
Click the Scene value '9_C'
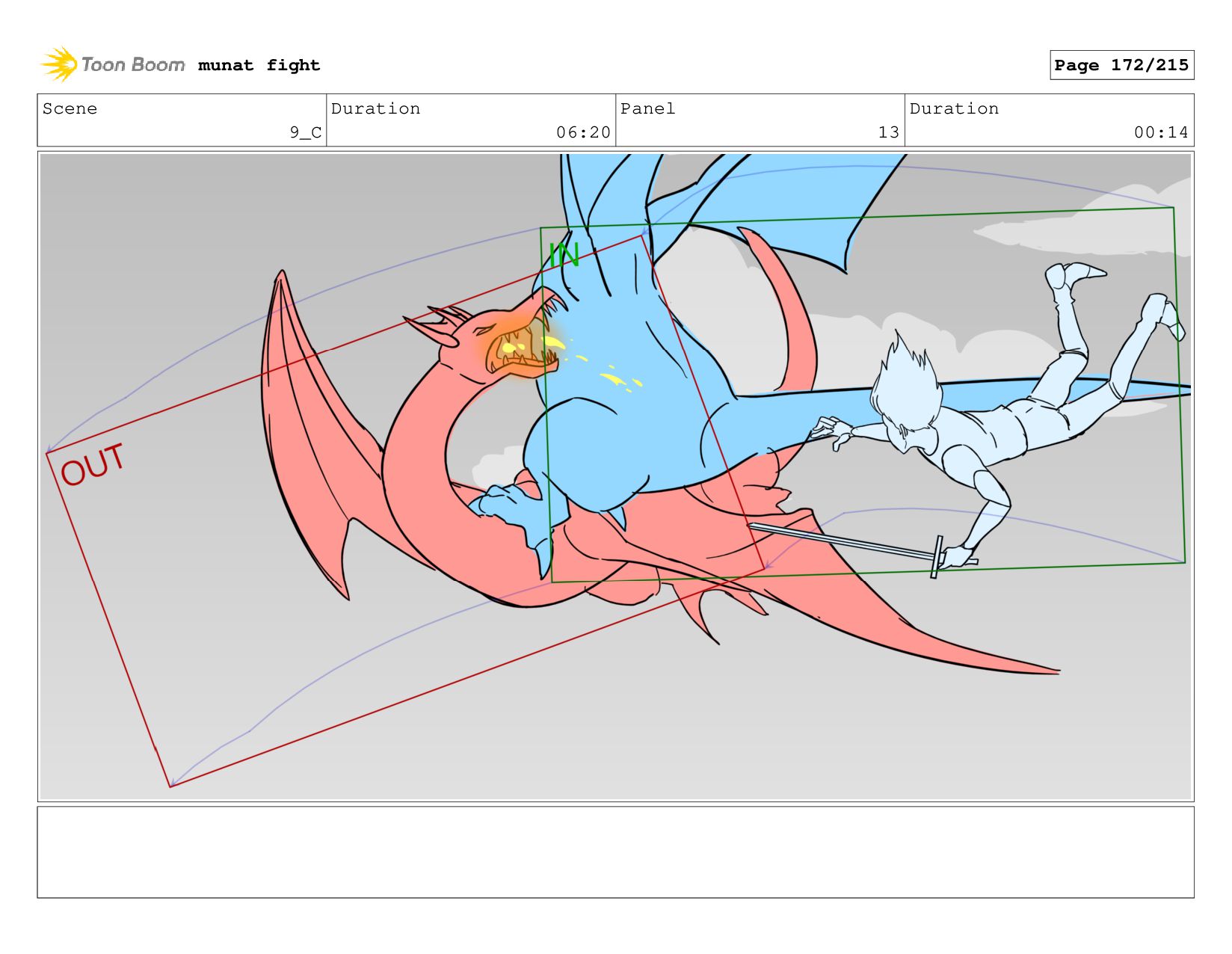pyautogui.click(x=306, y=132)
